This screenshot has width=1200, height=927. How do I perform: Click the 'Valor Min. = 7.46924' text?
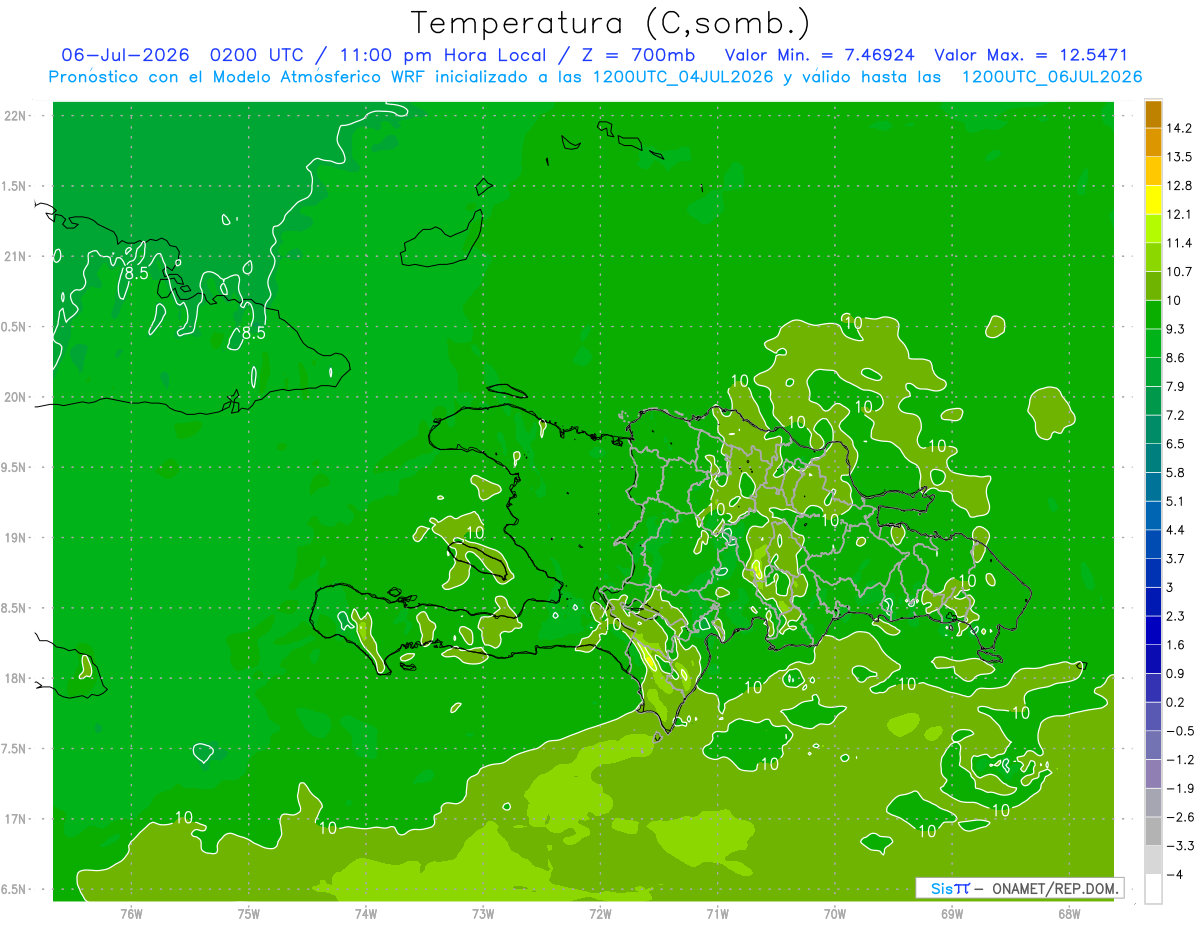tap(819, 55)
